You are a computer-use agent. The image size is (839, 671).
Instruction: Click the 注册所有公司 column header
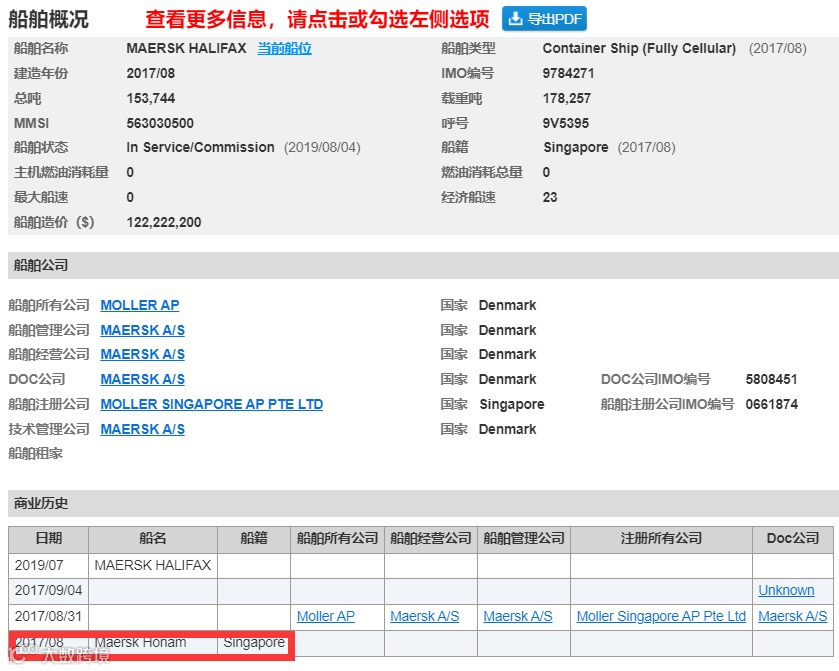(661, 539)
